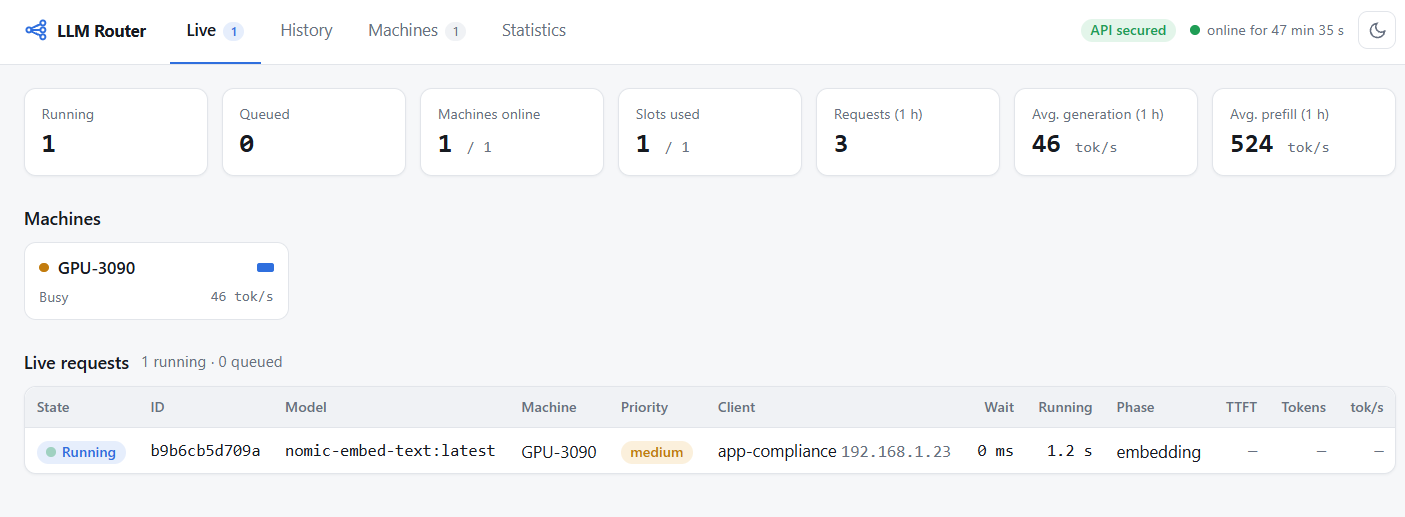Click the Client column header

click(737, 407)
